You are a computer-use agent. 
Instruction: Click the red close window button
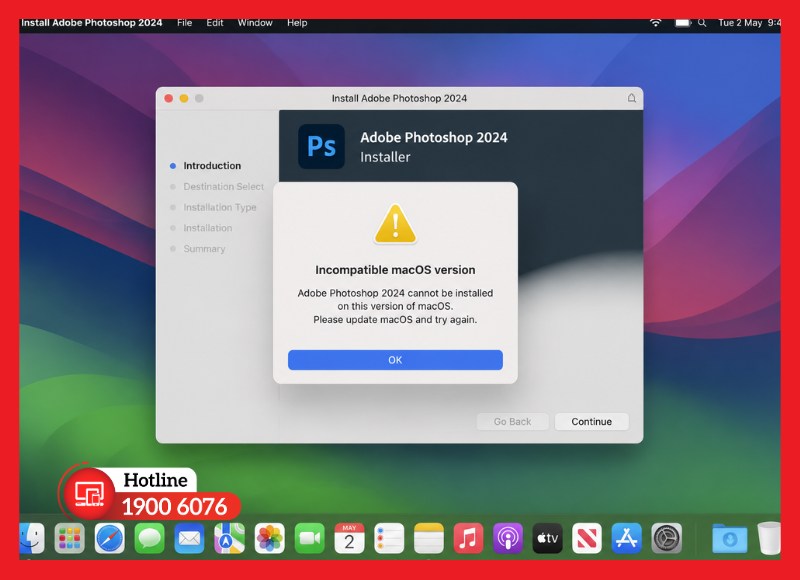click(169, 98)
